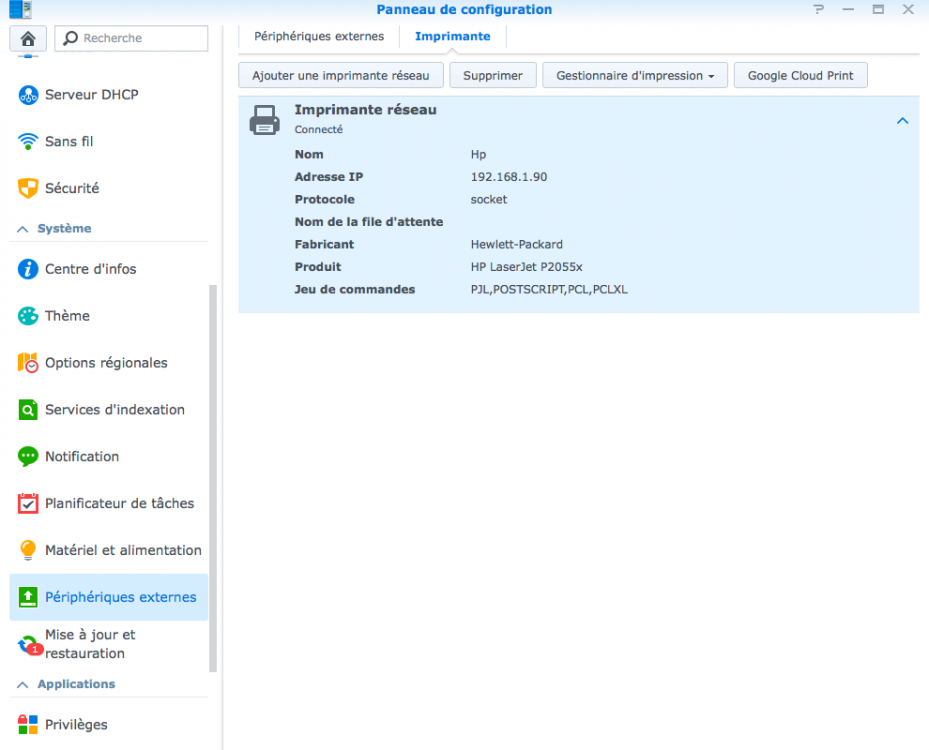The image size is (929, 750).
Task: Click the Jeu de commandes label
Action: click(x=354, y=289)
